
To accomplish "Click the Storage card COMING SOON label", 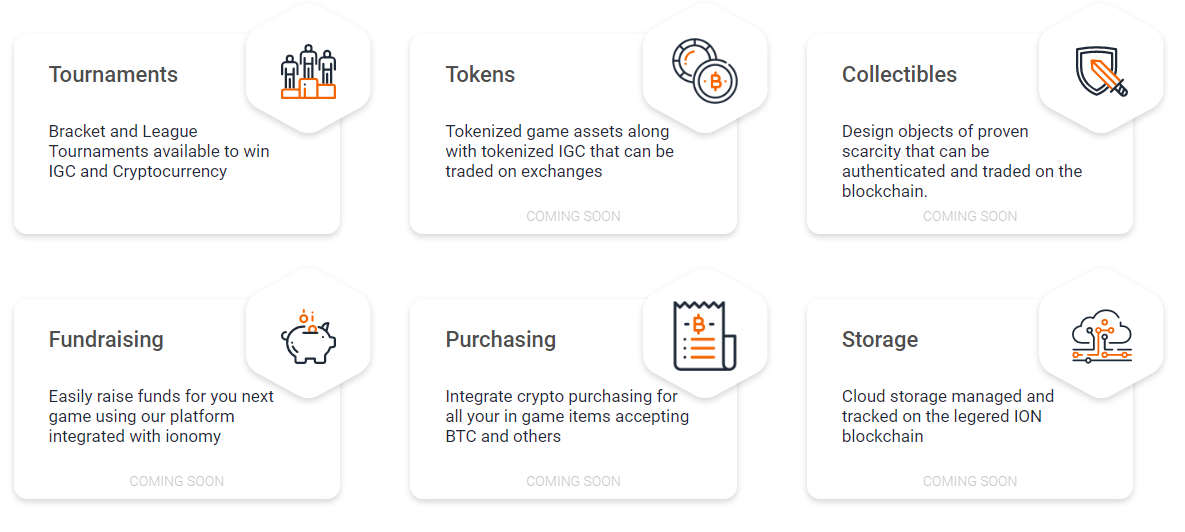I will [970, 481].
